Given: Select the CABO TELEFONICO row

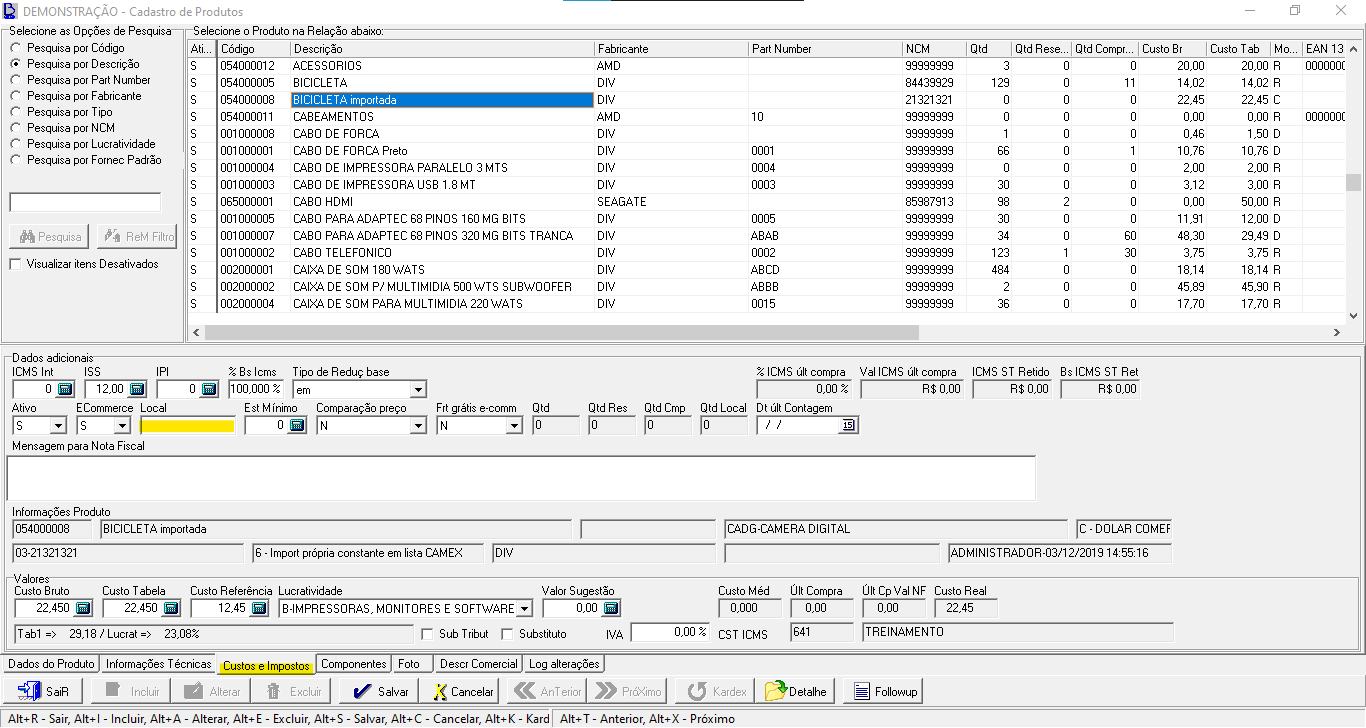Looking at the screenshot, I should 766,253.
